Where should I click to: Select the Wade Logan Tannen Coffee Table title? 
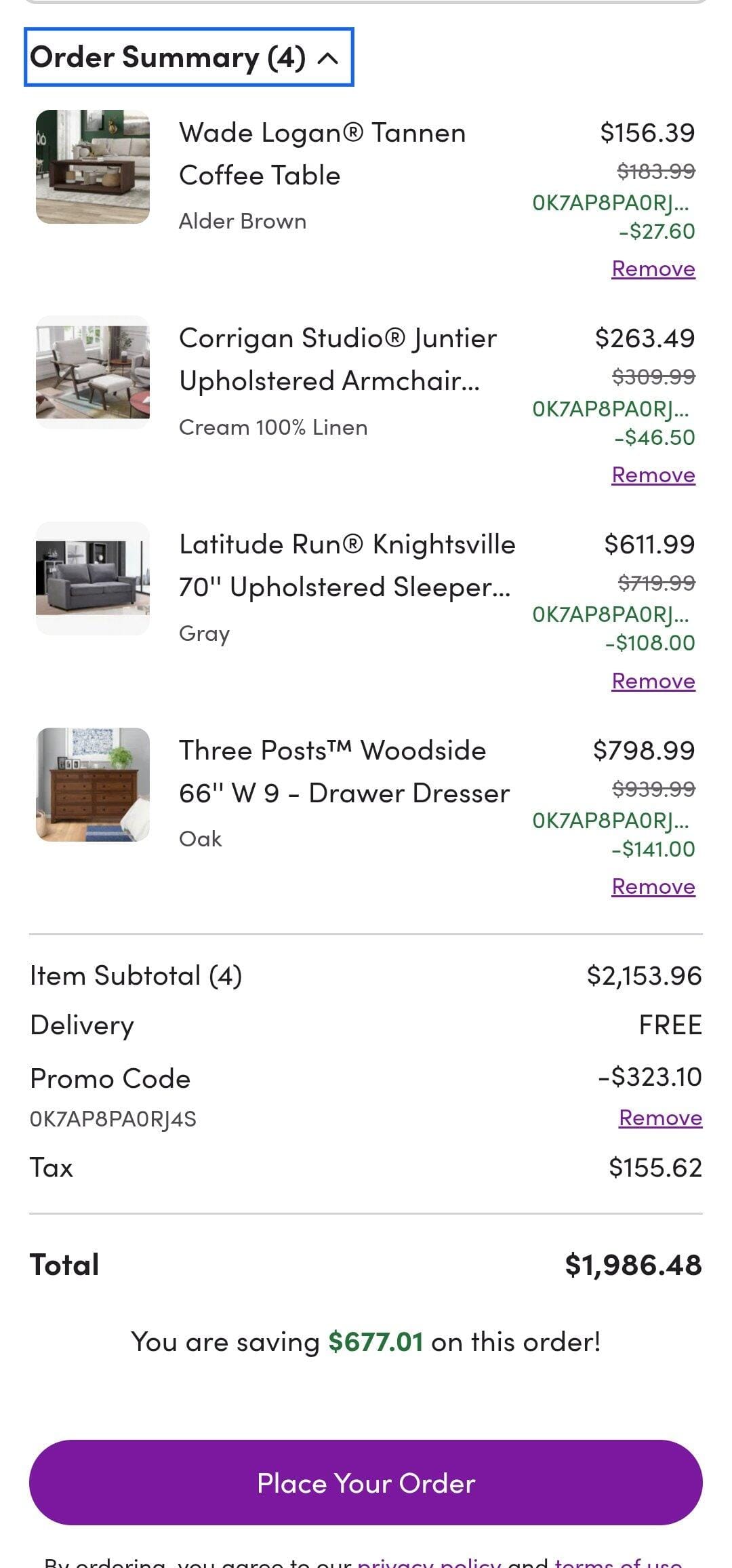pyautogui.click(x=322, y=154)
